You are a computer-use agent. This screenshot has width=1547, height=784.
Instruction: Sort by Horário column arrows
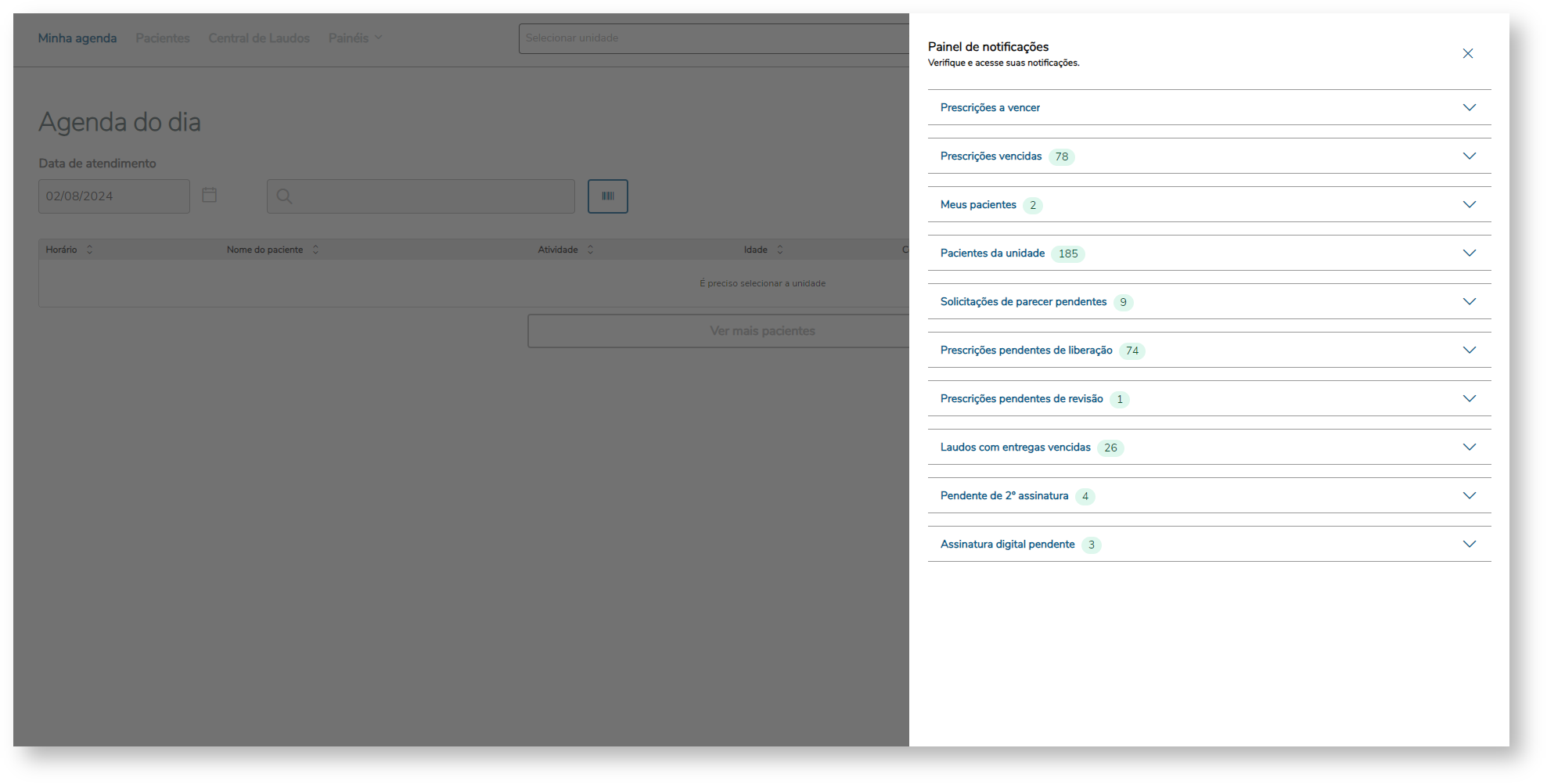[90, 250]
